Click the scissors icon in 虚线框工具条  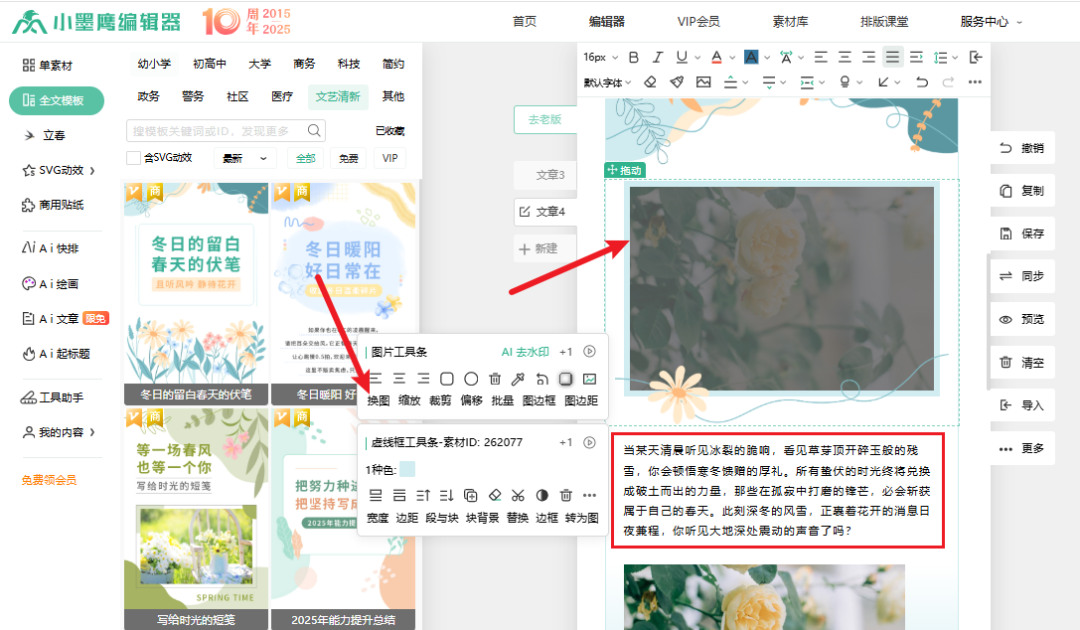click(x=517, y=495)
